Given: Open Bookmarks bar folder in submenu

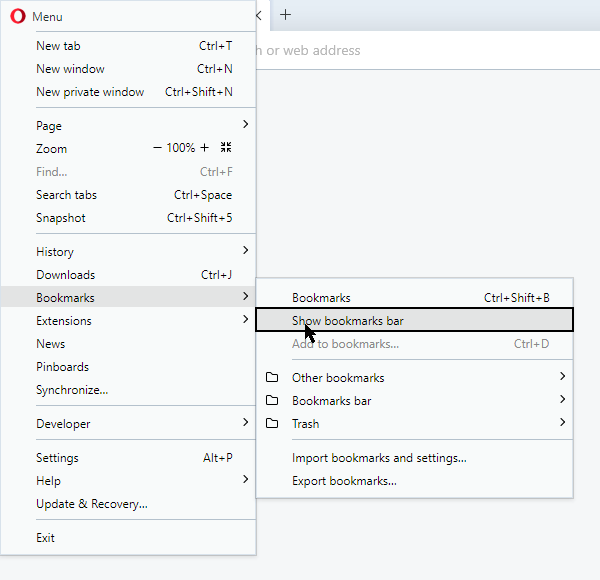Looking at the screenshot, I should click(x=414, y=401).
